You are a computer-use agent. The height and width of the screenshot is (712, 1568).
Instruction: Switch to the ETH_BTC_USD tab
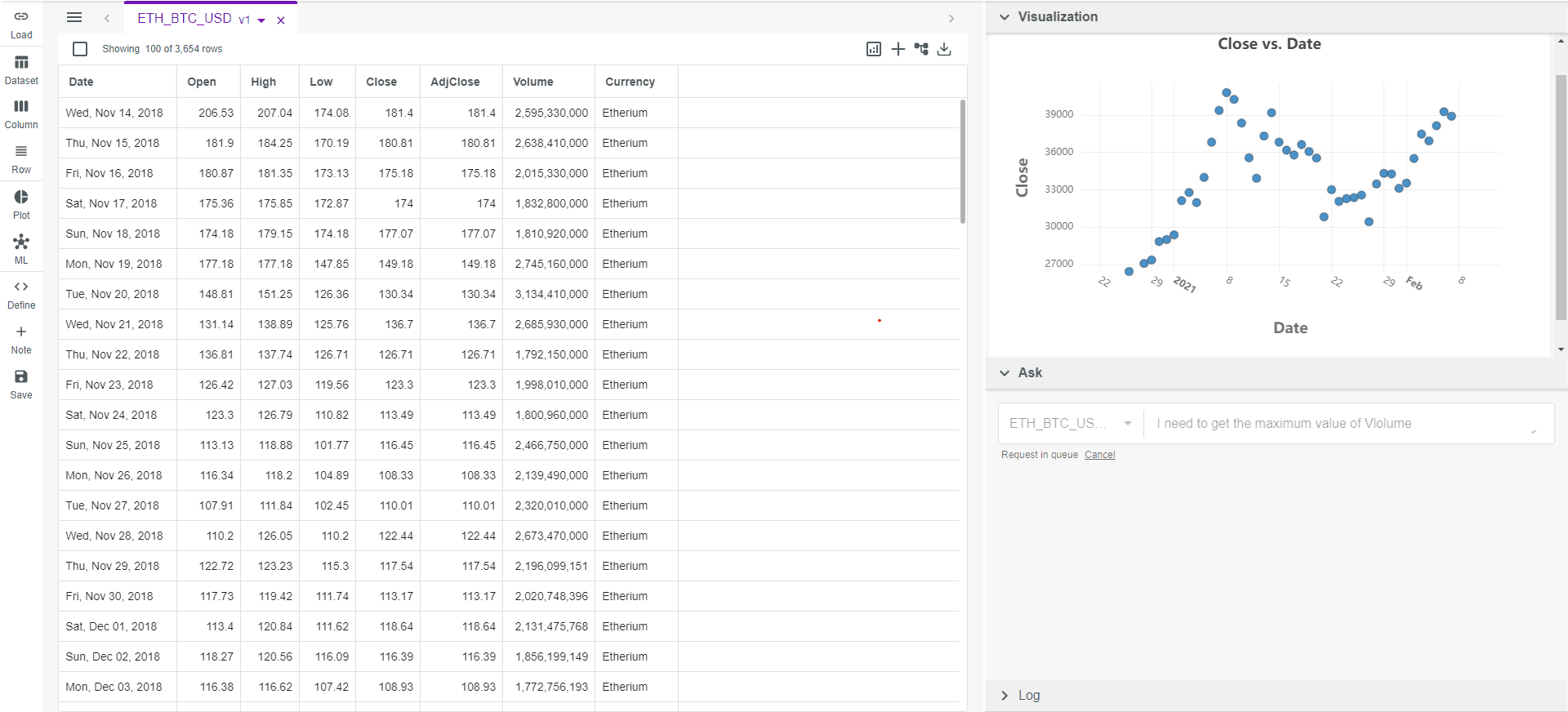pos(185,18)
